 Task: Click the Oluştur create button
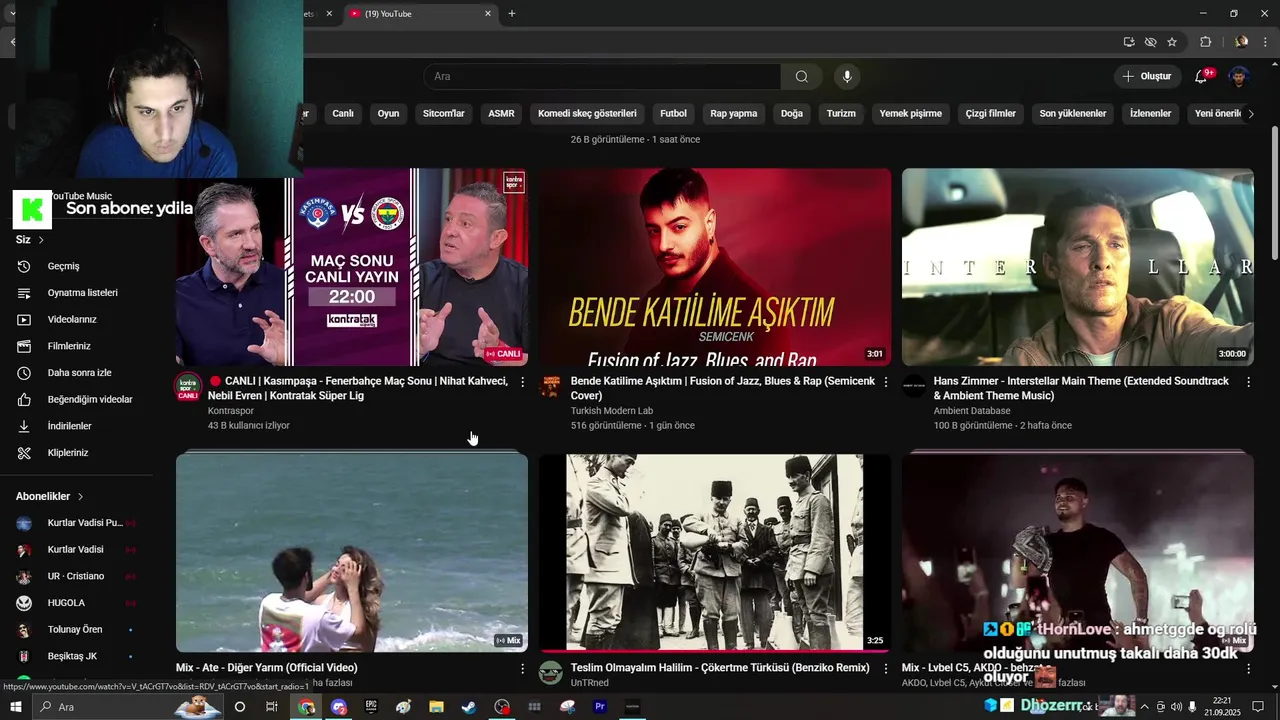point(1146,77)
